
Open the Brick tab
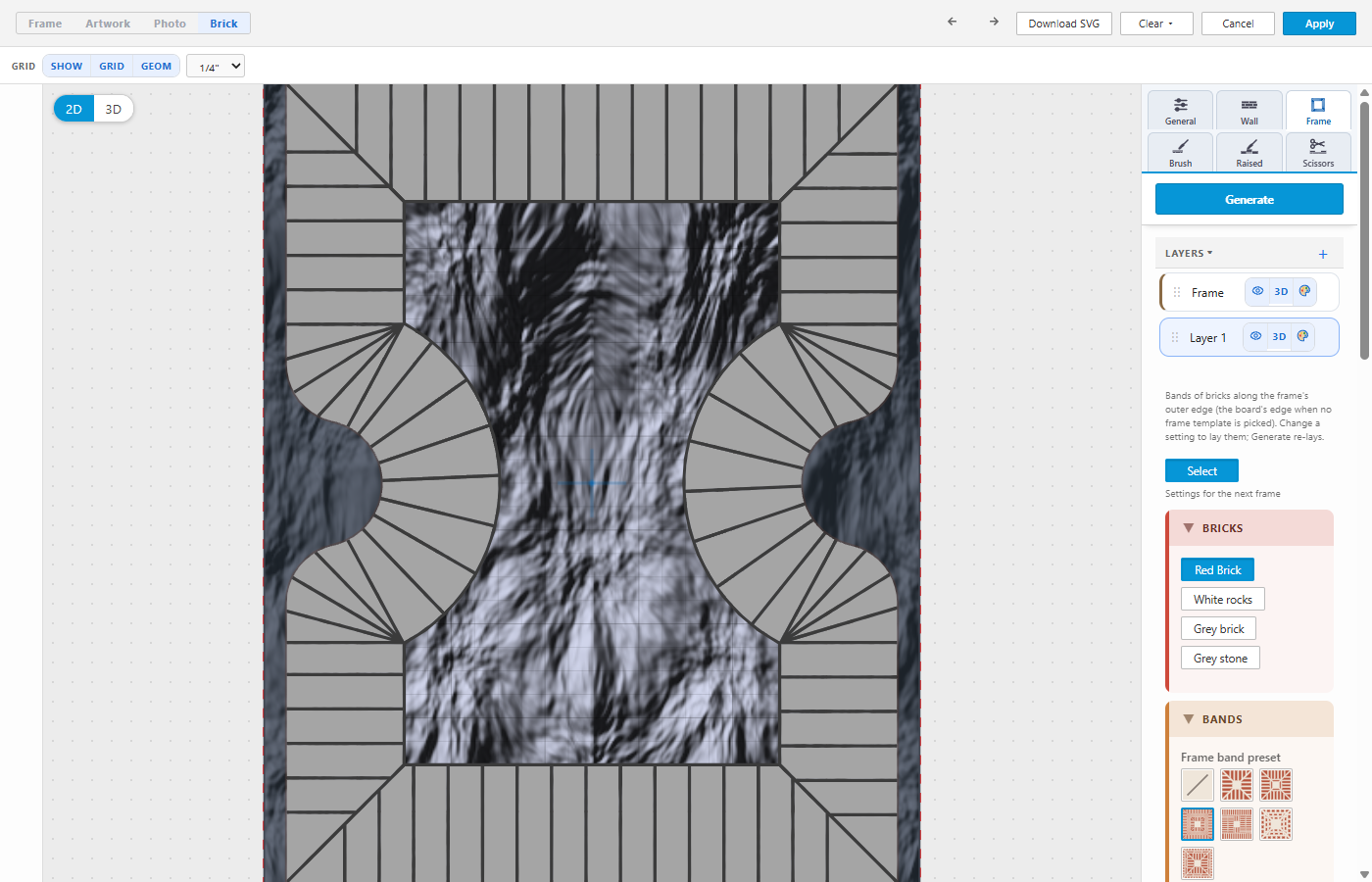(x=223, y=24)
